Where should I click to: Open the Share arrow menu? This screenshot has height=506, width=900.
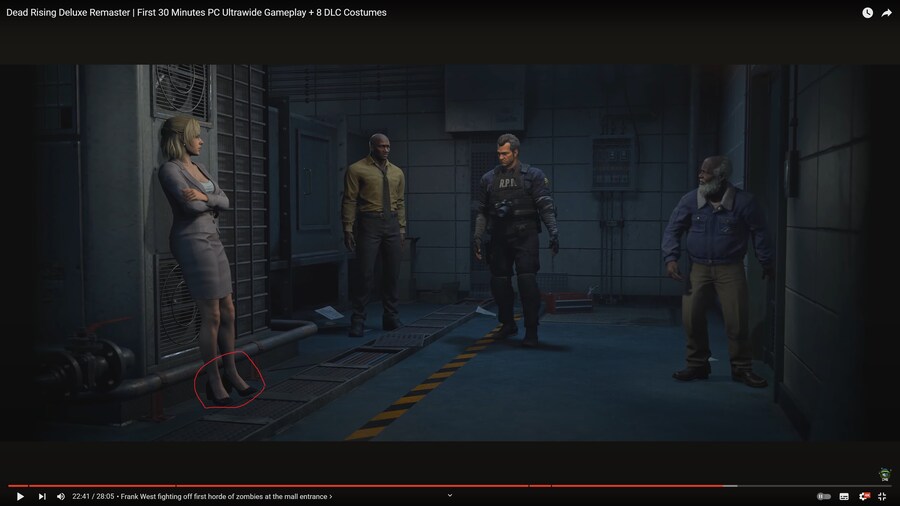tap(887, 13)
